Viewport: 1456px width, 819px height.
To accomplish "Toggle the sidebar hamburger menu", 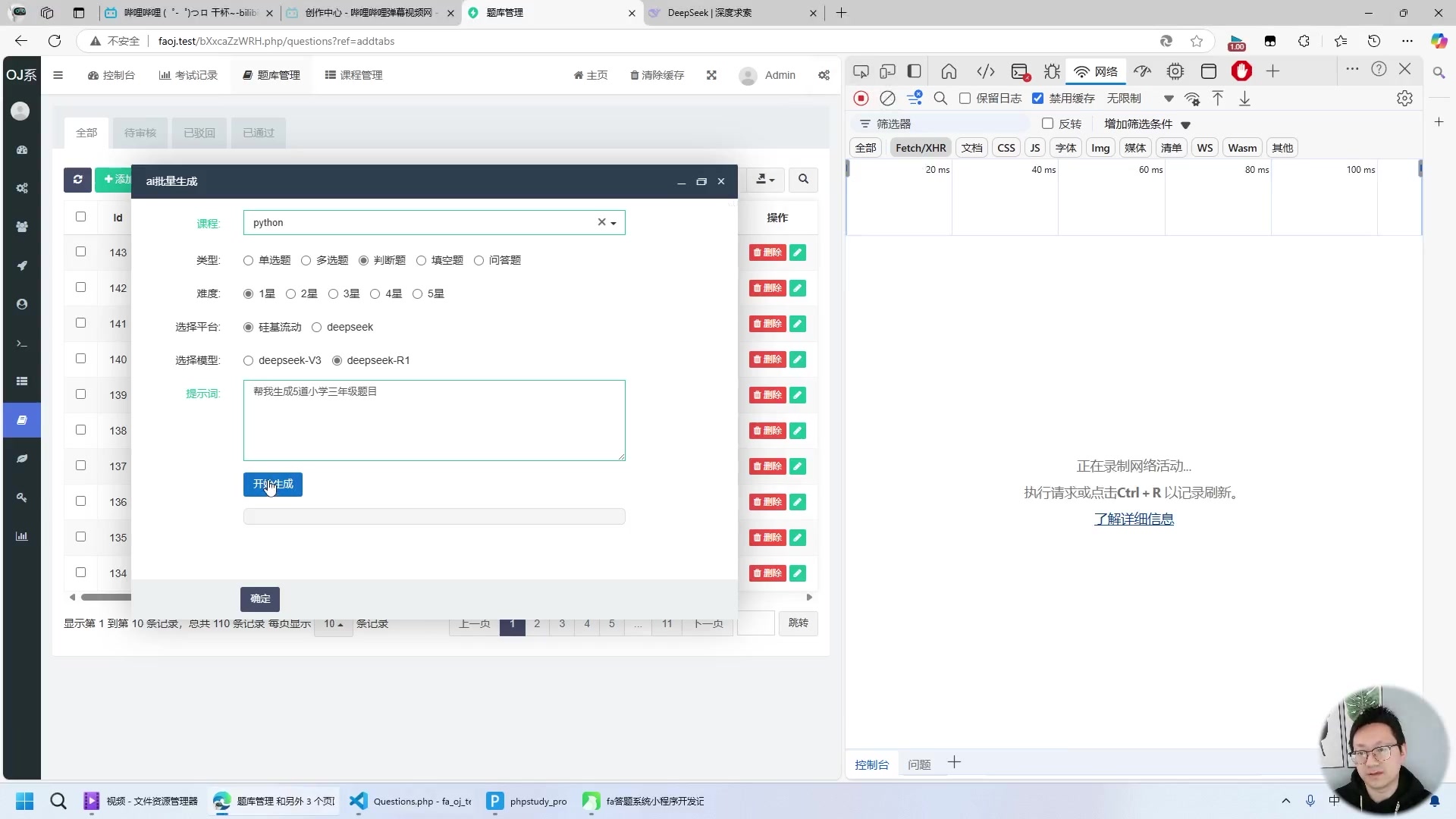I will pos(58,75).
